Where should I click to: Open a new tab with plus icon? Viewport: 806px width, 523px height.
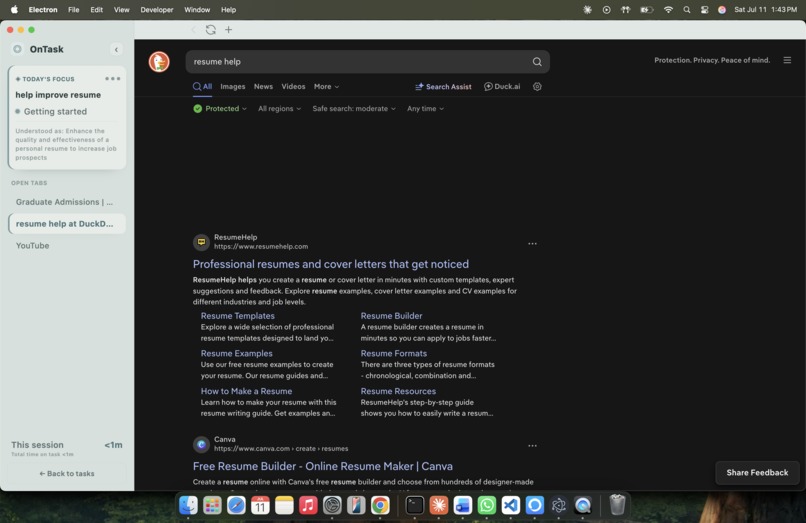coord(229,30)
